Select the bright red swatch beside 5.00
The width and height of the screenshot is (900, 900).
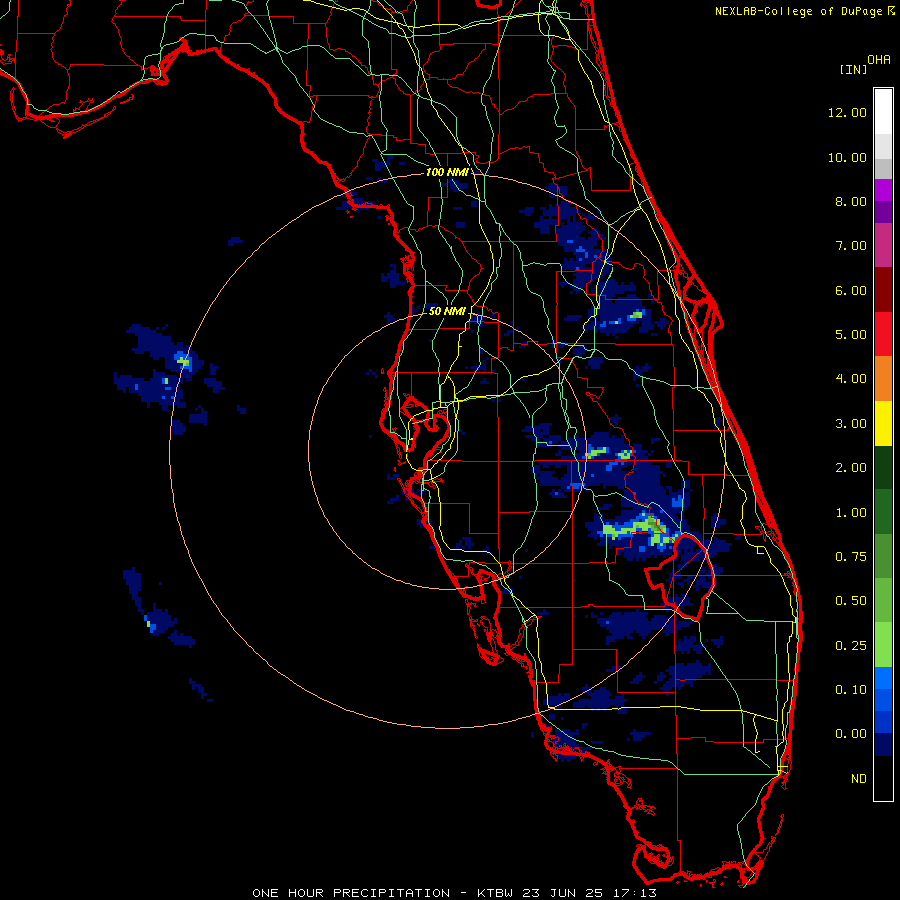click(883, 334)
